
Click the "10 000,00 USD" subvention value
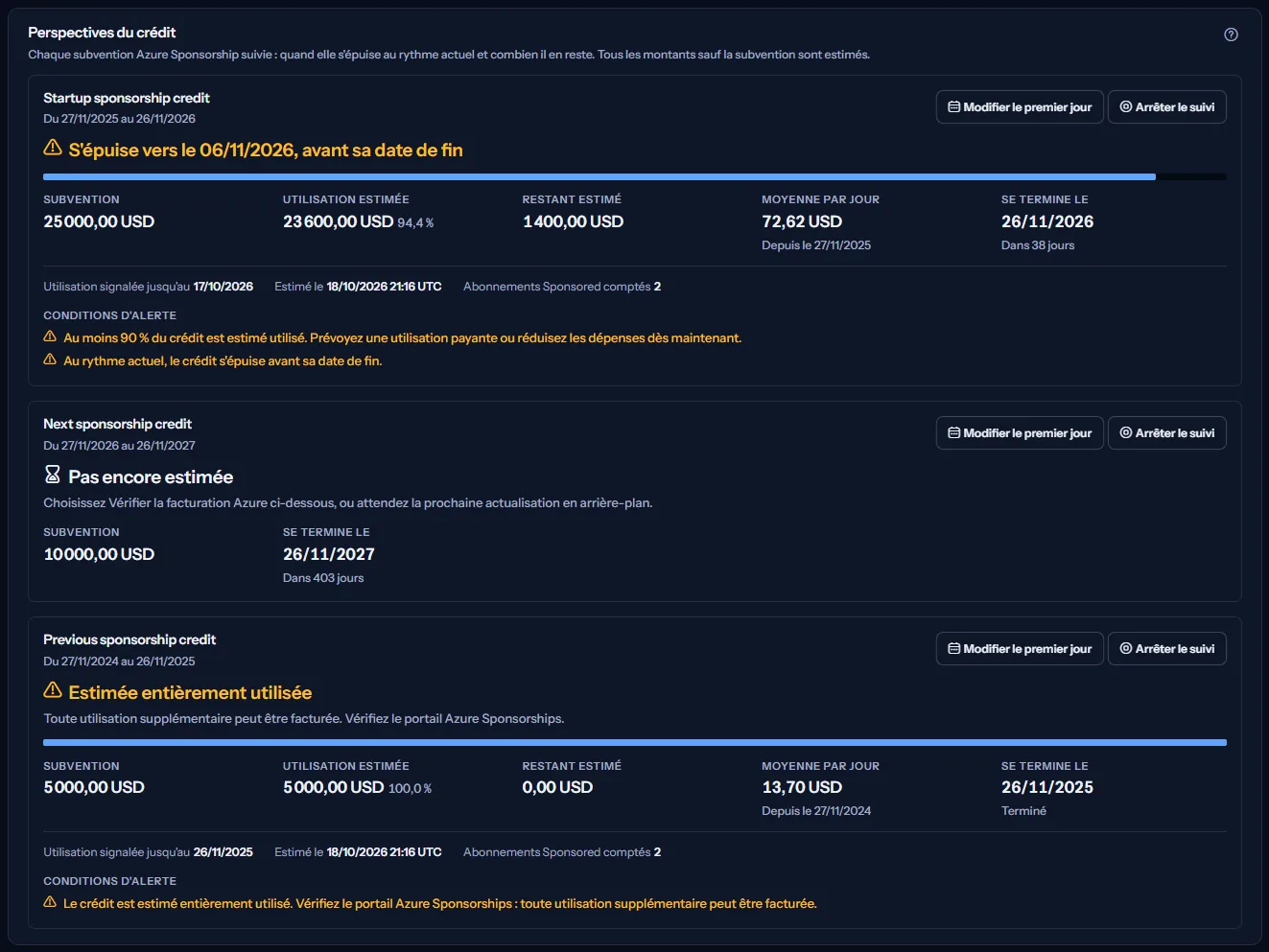pos(99,554)
